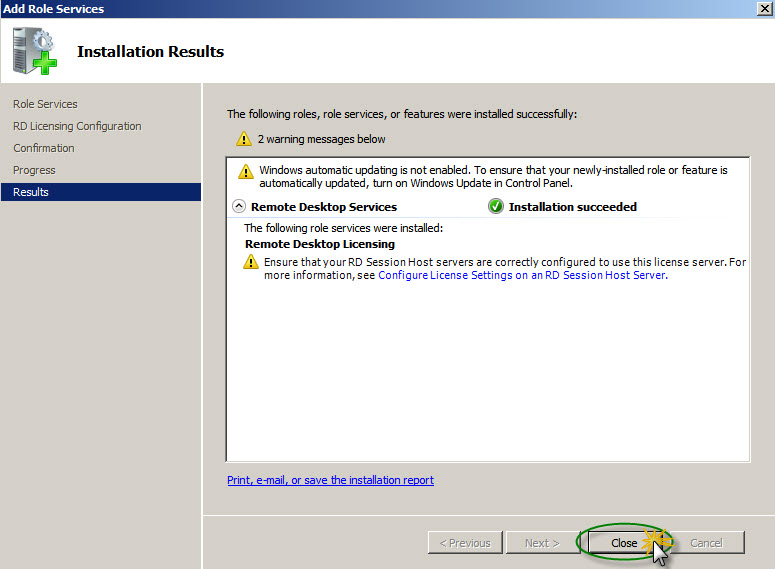Open Print, e-mail, or save installation report link
Screen dimensions: 775x569
click(x=331, y=480)
